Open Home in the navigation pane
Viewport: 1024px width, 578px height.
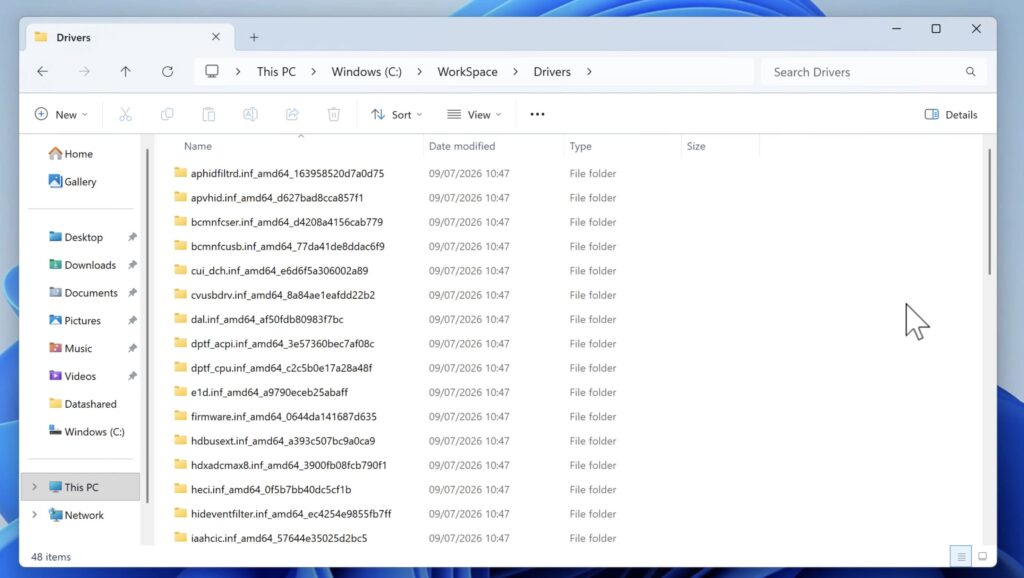pyautogui.click(x=71, y=153)
